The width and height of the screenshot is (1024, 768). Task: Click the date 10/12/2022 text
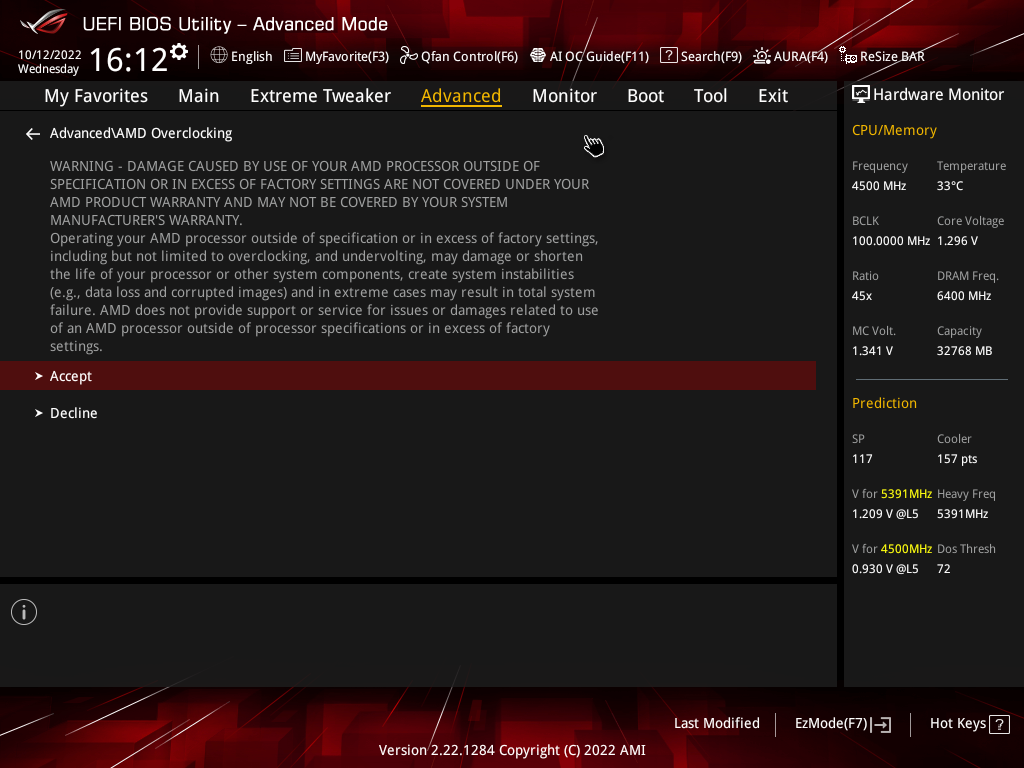[x=50, y=55]
